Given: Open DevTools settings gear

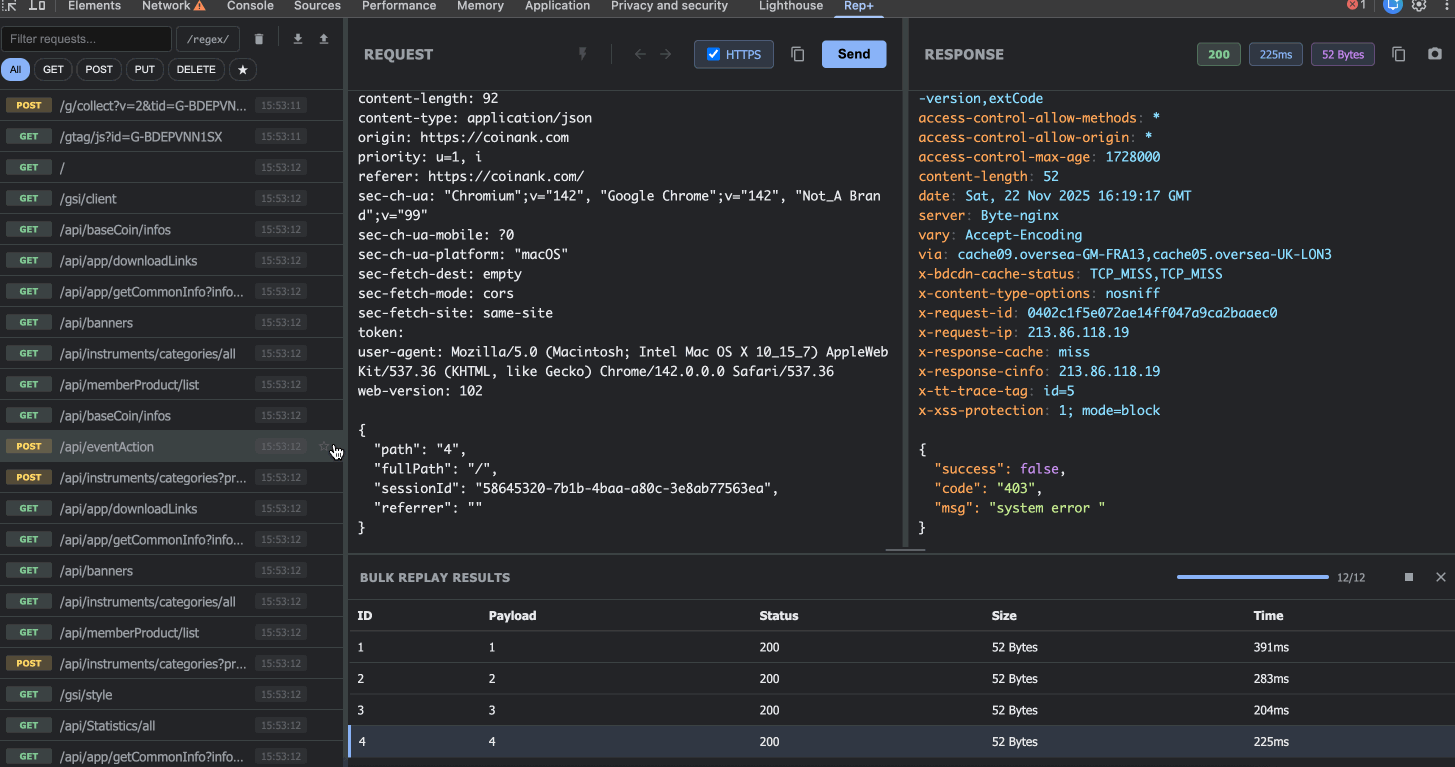Looking at the screenshot, I should (1418, 6).
